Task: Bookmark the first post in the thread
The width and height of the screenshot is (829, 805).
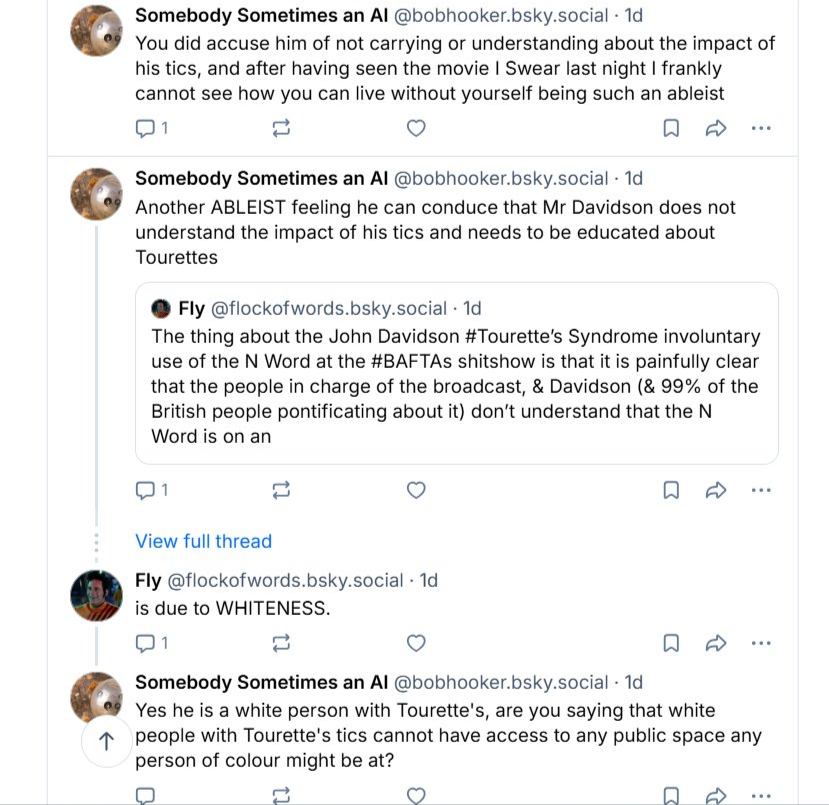Action: point(672,128)
